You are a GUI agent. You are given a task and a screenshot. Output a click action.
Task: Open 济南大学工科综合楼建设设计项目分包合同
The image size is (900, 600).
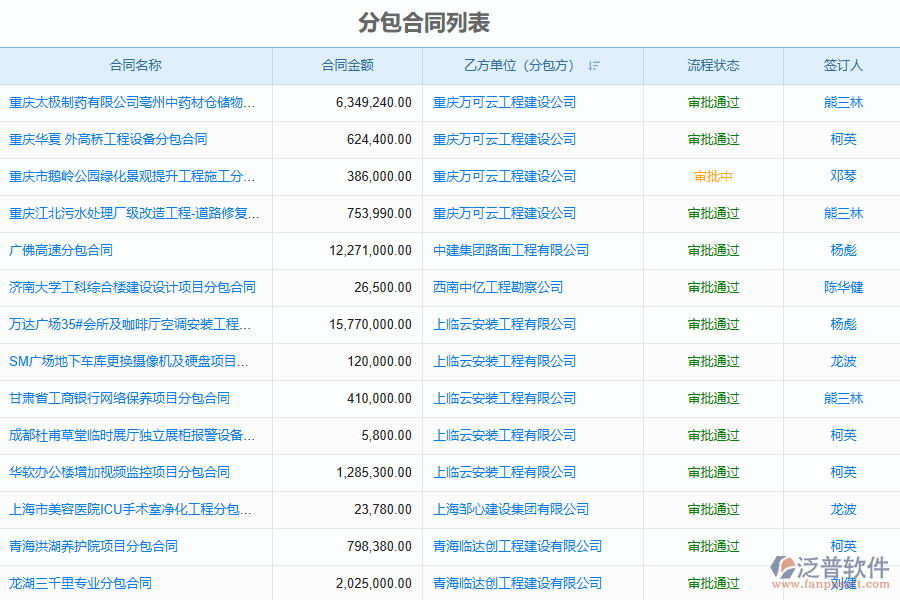click(x=132, y=288)
